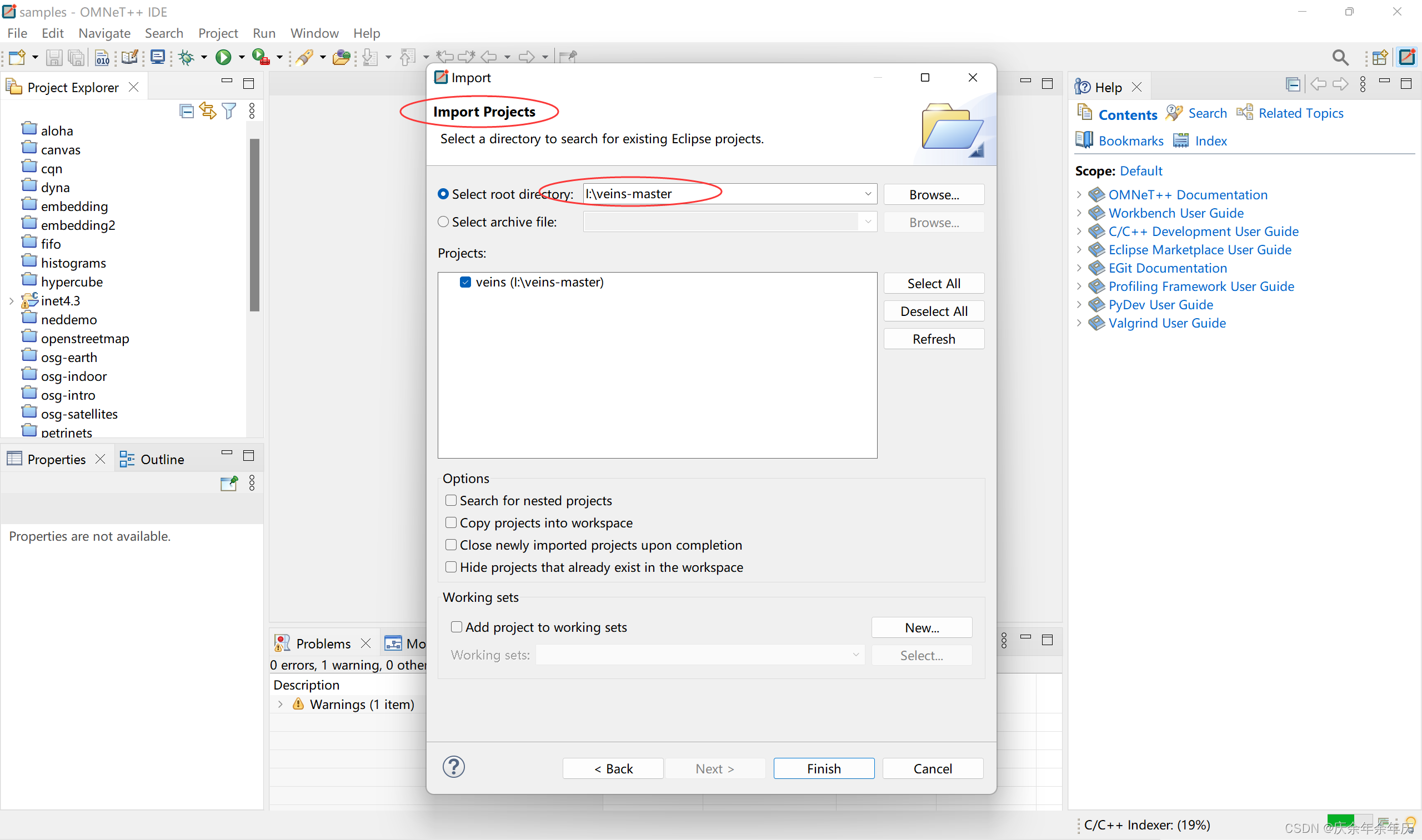1422x840 pixels.
Task: Click the Import dialog help question mark
Action: (454, 767)
